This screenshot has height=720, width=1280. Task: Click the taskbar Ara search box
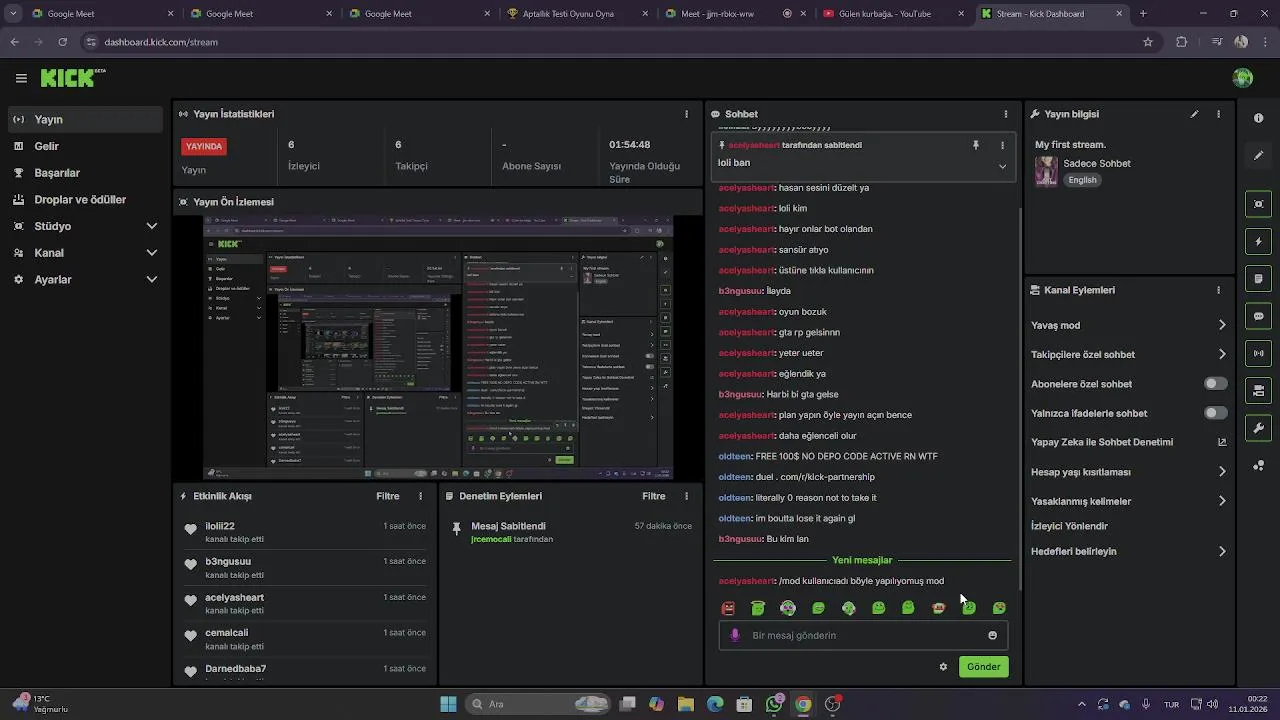pos(540,704)
